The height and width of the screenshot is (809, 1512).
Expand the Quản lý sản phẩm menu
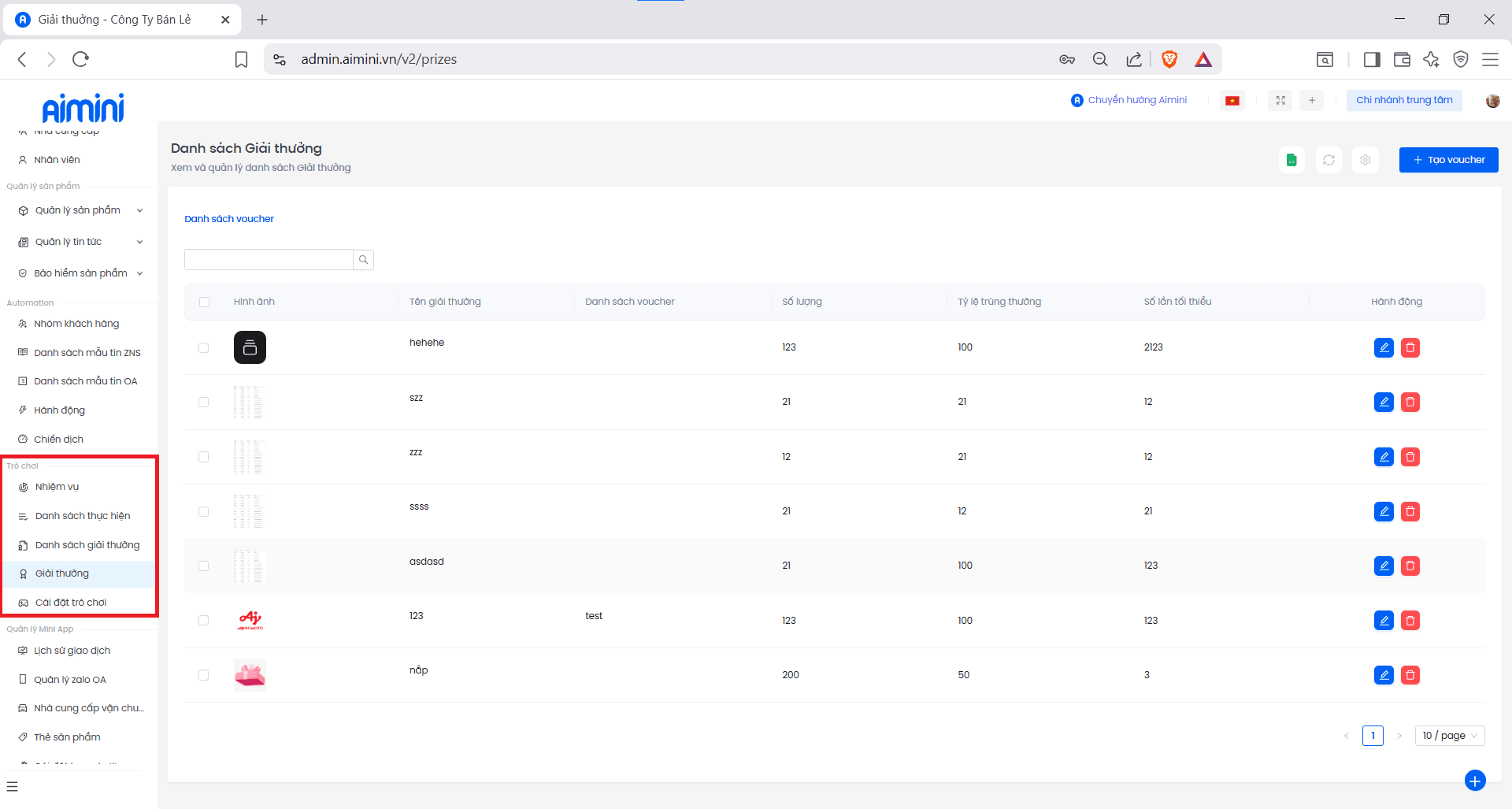coord(79,210)
